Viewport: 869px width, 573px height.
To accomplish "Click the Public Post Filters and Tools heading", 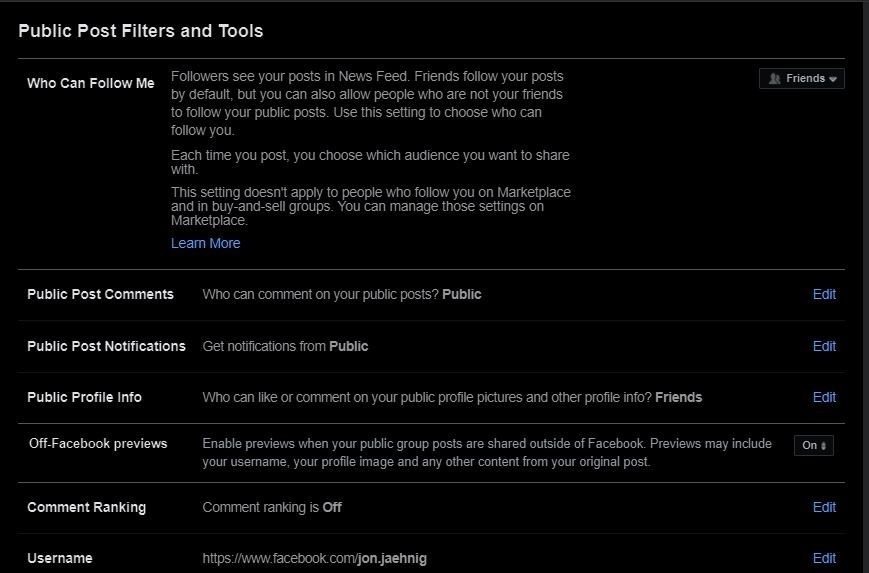I will [140, 31].
